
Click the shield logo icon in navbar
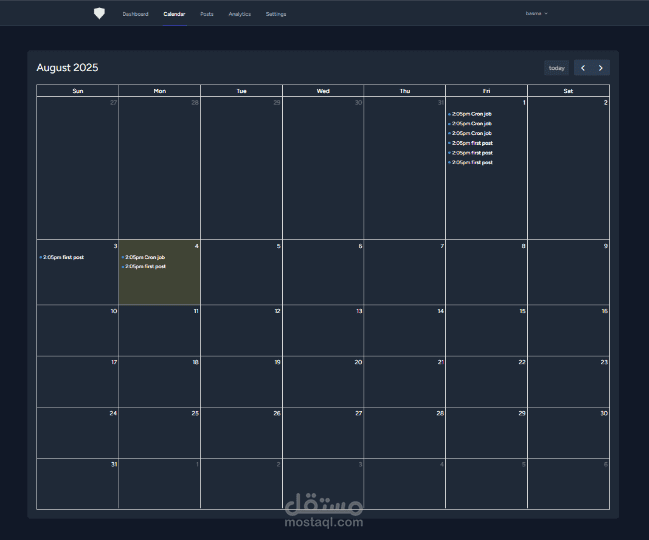99,14
